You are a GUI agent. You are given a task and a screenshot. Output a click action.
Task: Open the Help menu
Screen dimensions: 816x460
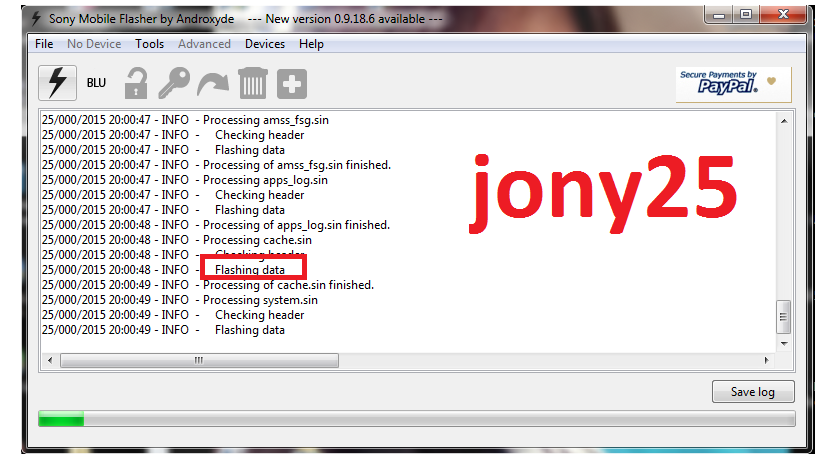pos(311,44)
